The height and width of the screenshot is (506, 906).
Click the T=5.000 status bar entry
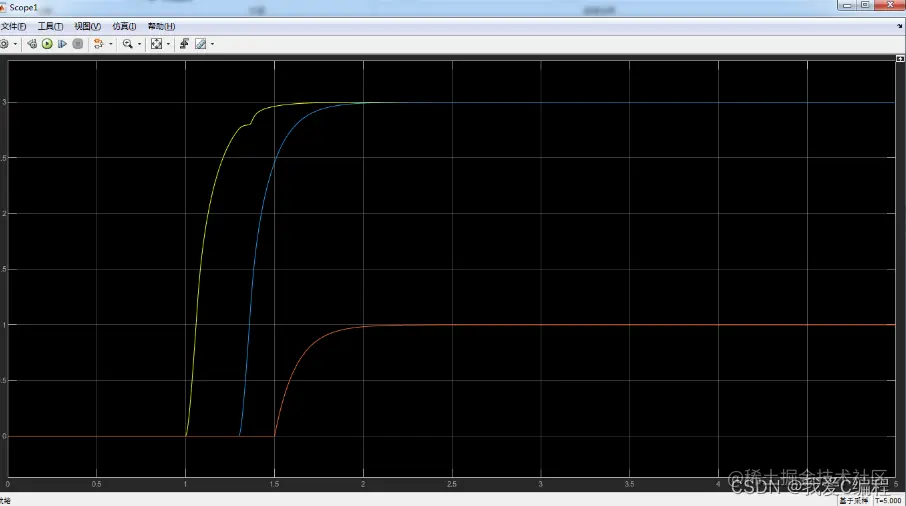(888, 501)
